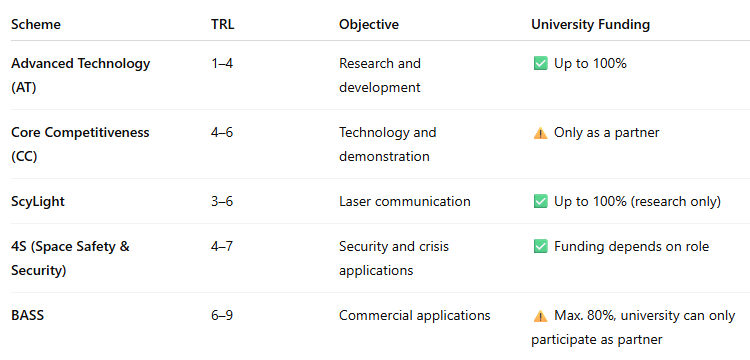Screen dimensions: 750x360
Task: Click the Laser communication objective text
Action: tap(405, 201)
